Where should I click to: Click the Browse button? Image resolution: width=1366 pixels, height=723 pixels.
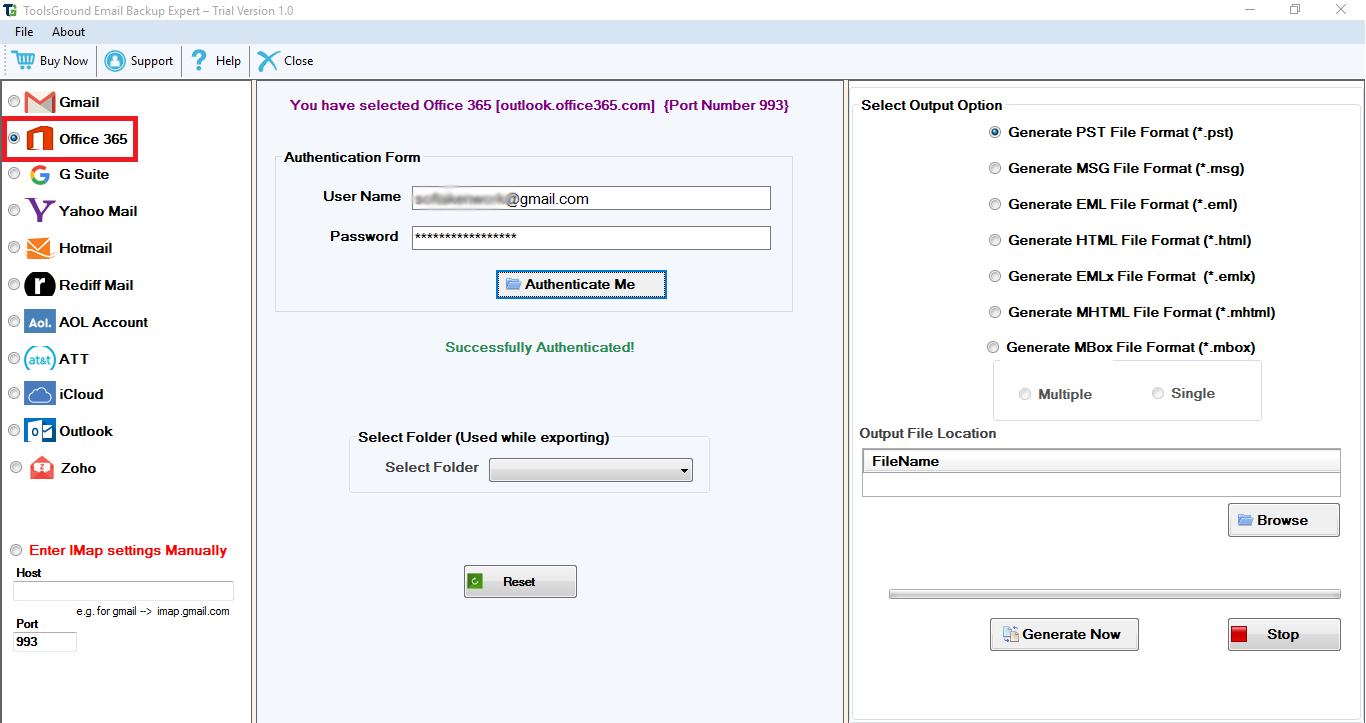tap(1283, 520)
